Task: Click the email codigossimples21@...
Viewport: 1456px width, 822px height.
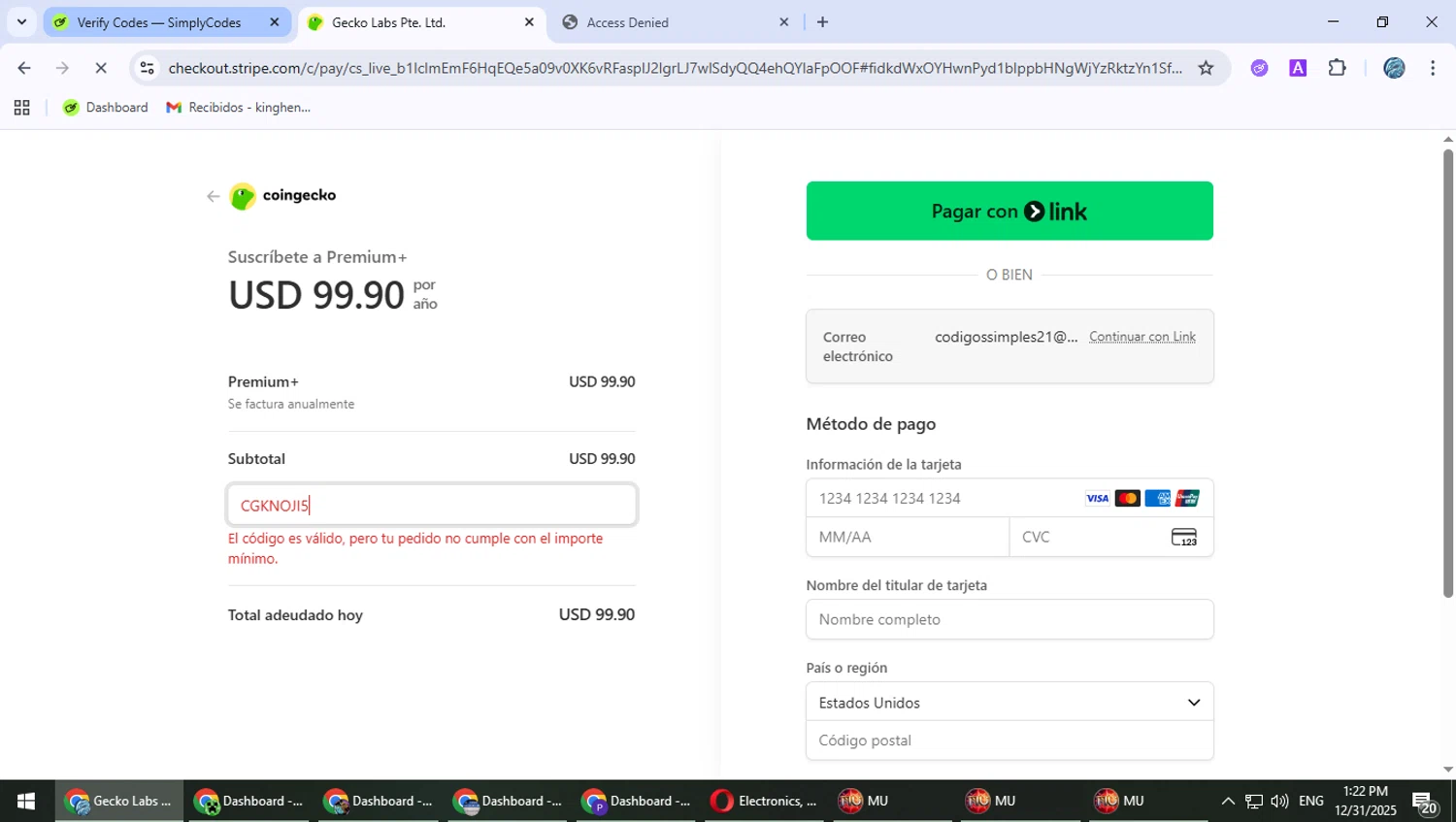Action: [1007, 337]
